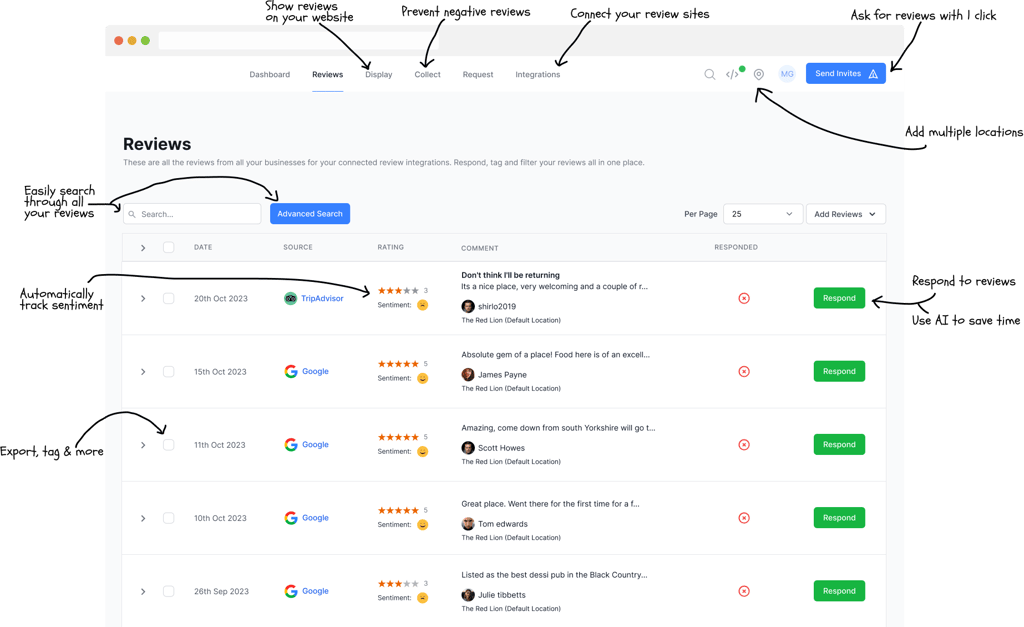Viewport: 1024px width, 627px height.
Task: Select the 15th Oct 2023 review checkbox
Action: pyautogui.click(x=168, y=372)
